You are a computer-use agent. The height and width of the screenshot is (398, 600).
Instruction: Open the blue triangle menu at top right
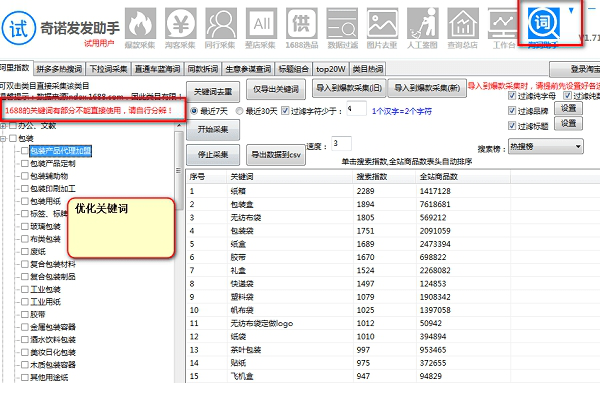571,11
